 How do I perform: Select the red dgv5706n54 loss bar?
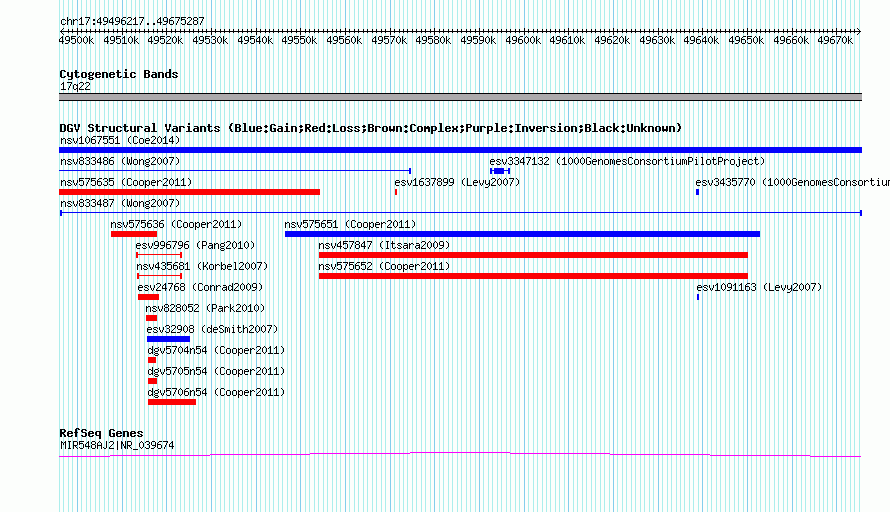(172, 402)
